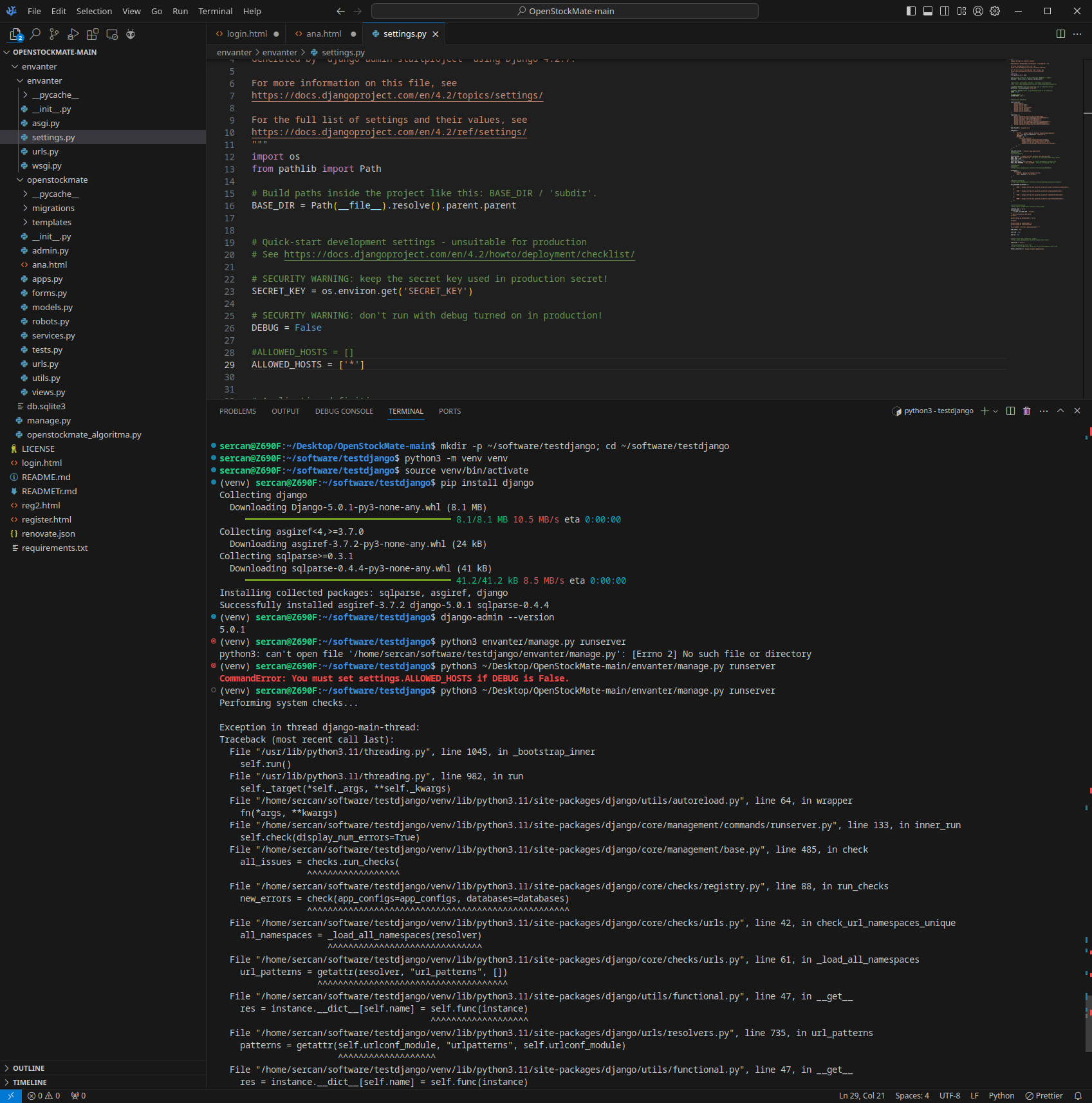Toggle the bottom panel visibility
Screen dimensions: 1092x1103
pyautogui.click(x=928, y=11)
